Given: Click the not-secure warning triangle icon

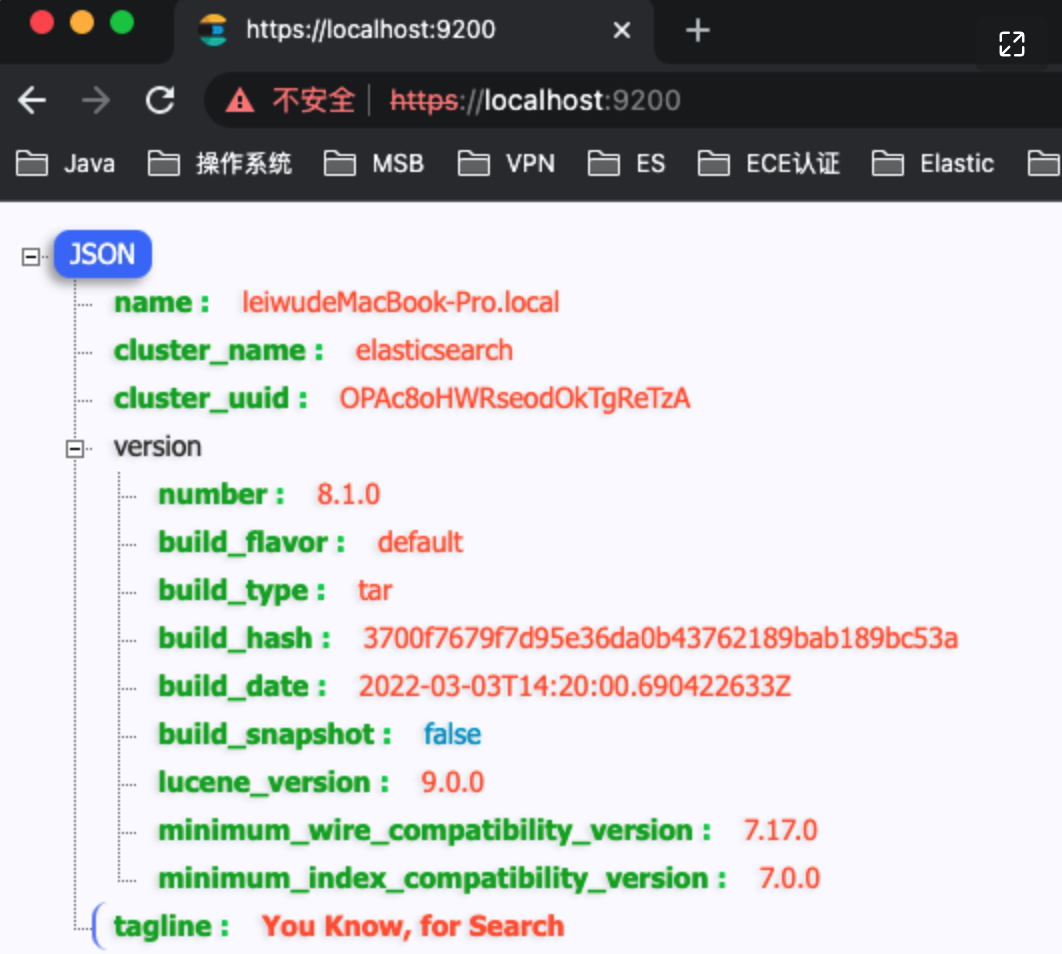Looking at the screenshot, I should pos(240,101).
